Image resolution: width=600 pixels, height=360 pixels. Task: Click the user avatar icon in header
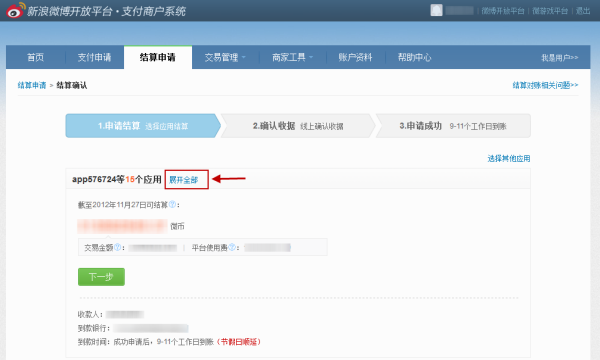pos(436,10)
